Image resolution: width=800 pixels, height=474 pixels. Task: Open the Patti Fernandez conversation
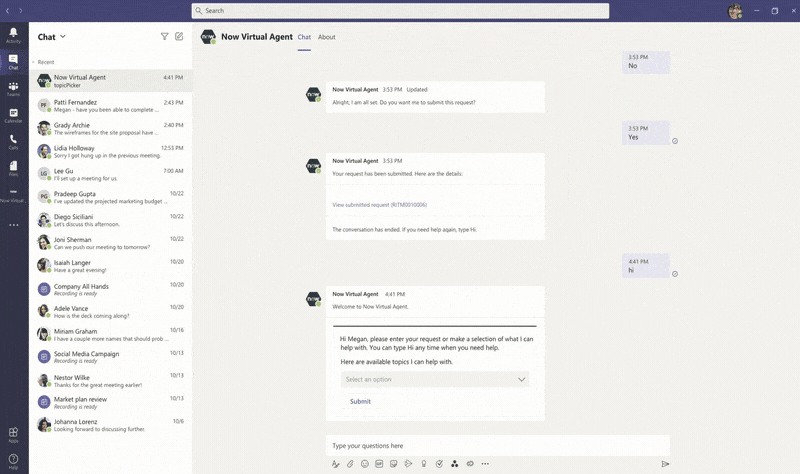coord(110,106)
